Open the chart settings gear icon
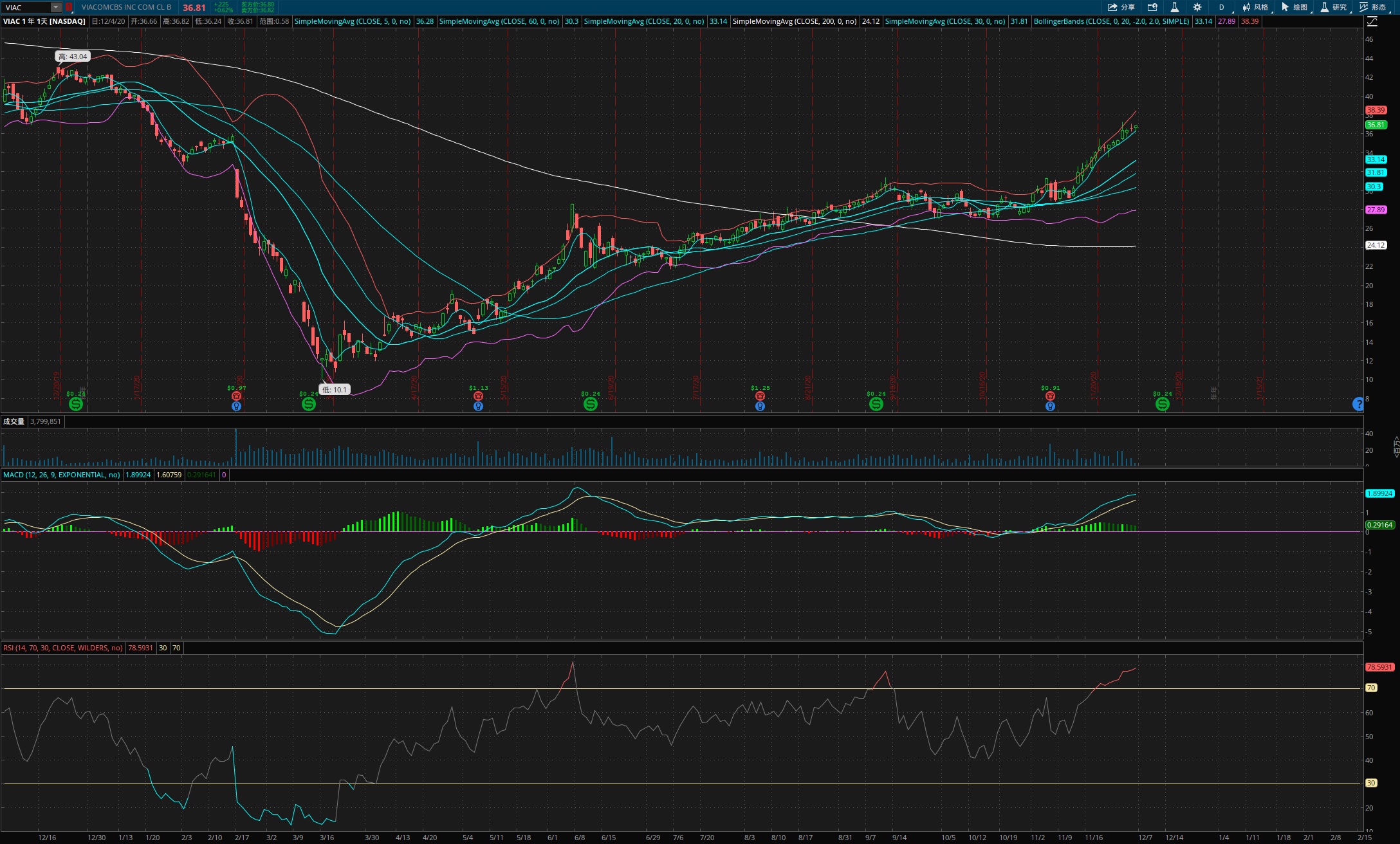Image resolution: width=1400 pixels, height=844 pixels. click(1197, 7)
